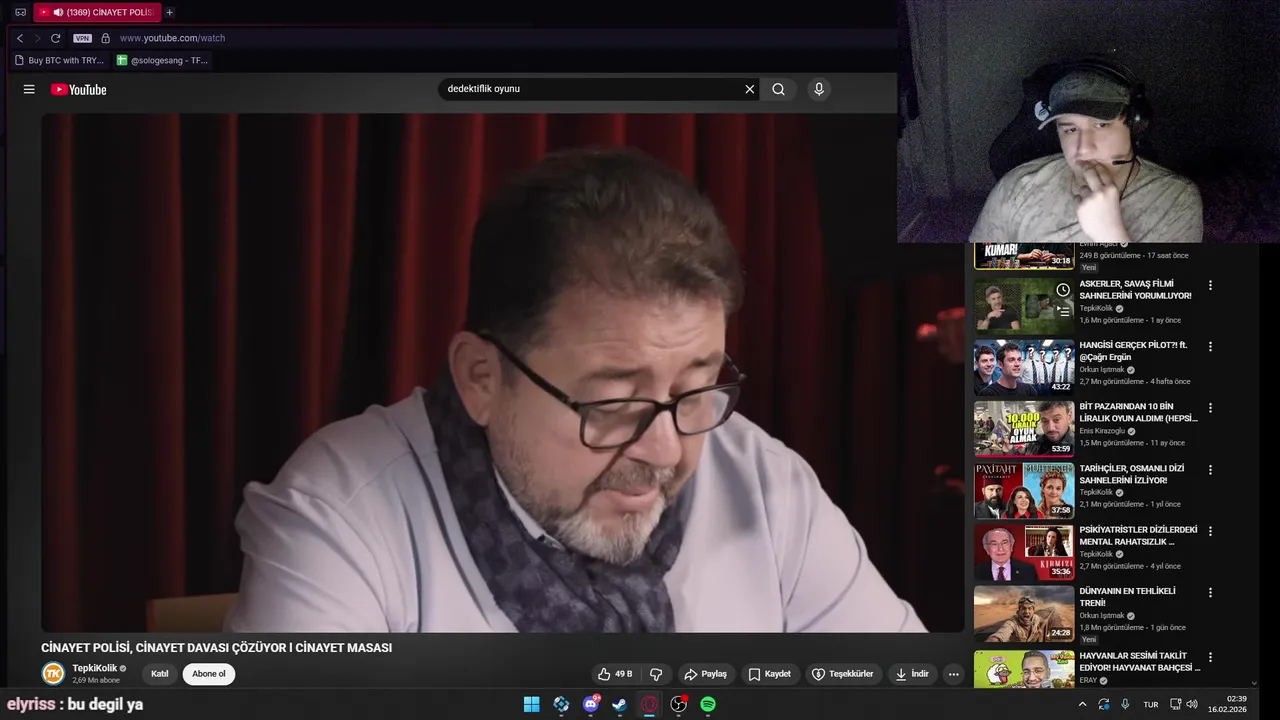The height and width of the screenshot is (720, 1280).
Task: Click the main video player
Action: (502, 372)
